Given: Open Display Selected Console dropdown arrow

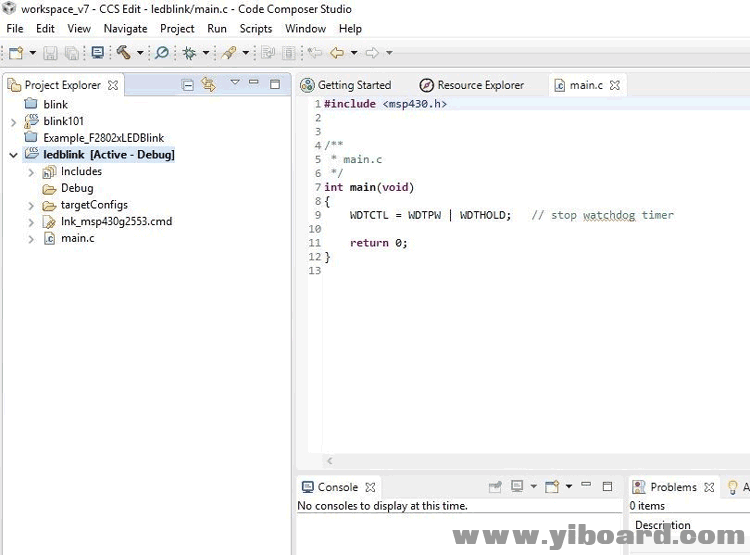Looking at the screenshot, I should point(533,487).
